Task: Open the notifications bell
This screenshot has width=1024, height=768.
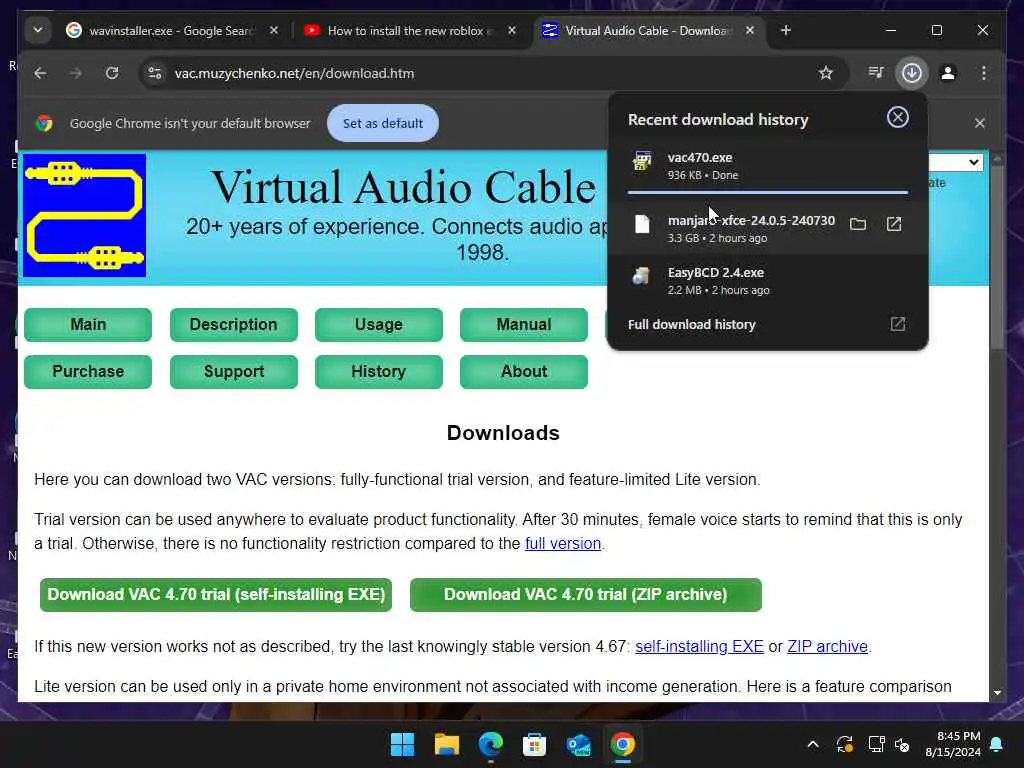Action: pos(997,744)
